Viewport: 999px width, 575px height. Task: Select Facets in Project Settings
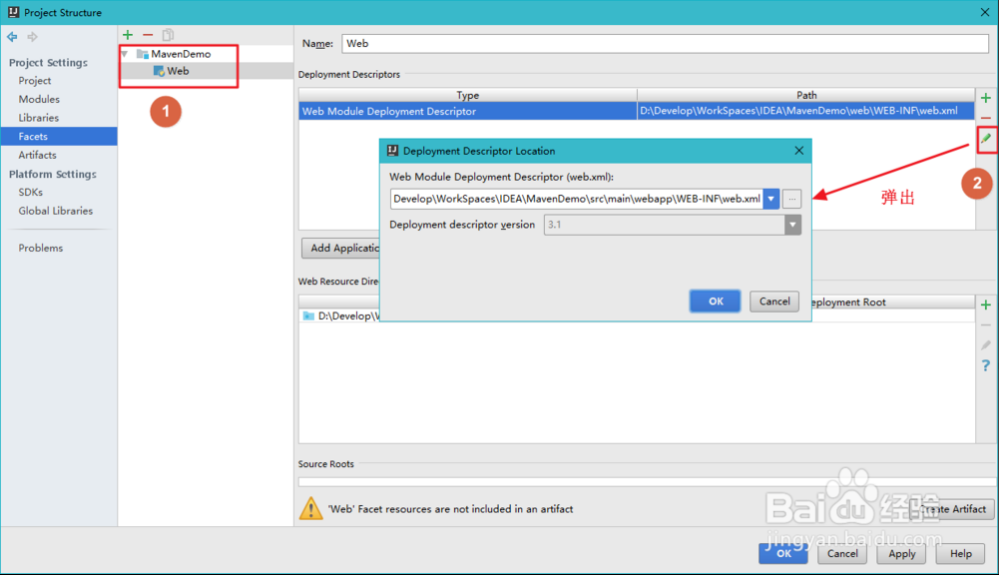(59, 136)
